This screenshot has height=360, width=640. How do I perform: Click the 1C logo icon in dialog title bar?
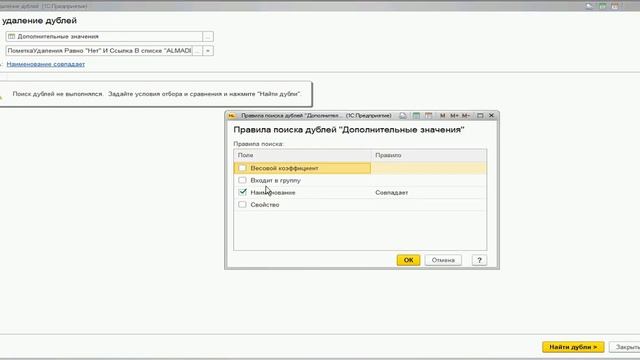click(232, 116)
